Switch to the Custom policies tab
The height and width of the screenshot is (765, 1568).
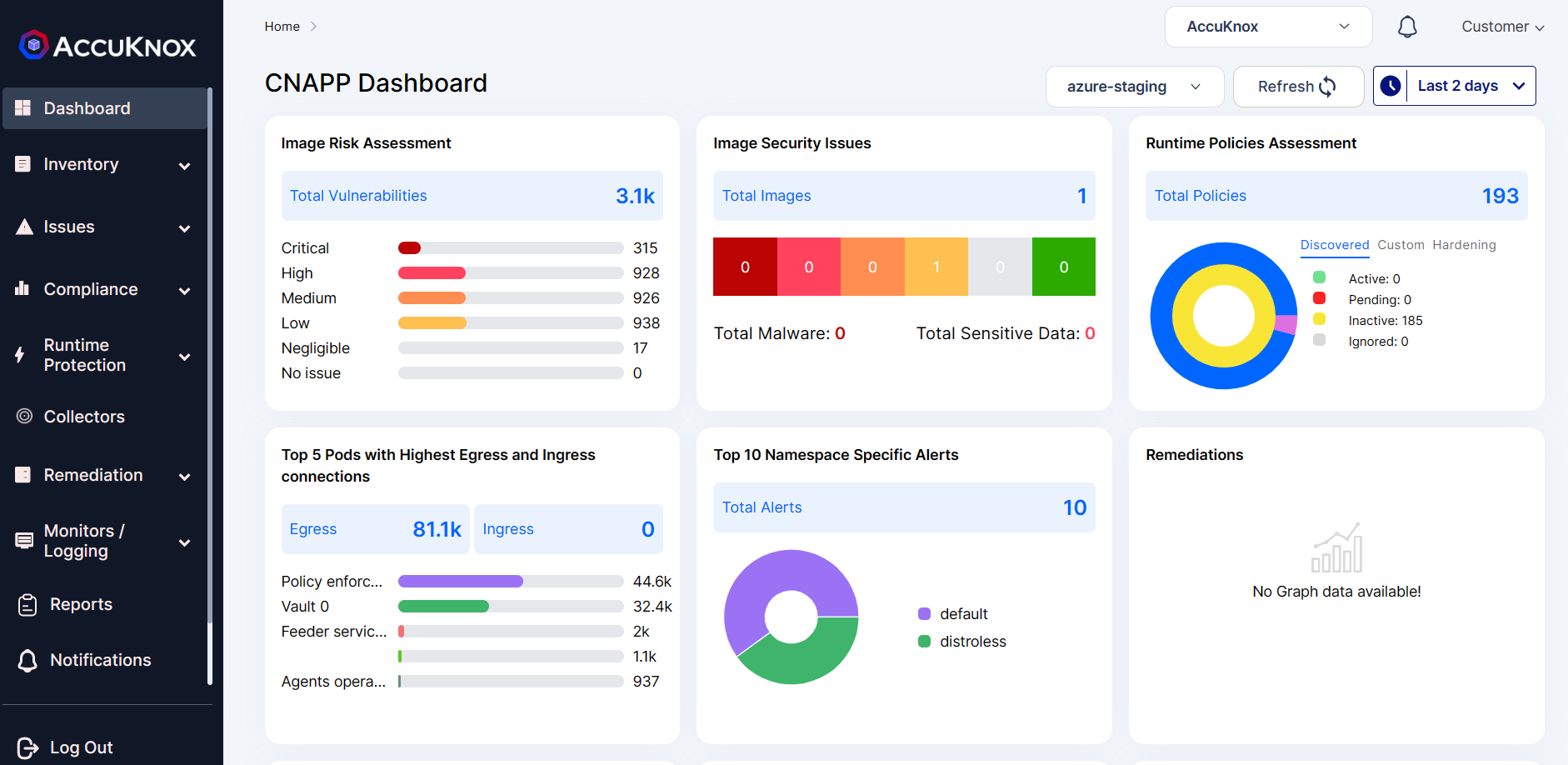tap(1401, 245)
